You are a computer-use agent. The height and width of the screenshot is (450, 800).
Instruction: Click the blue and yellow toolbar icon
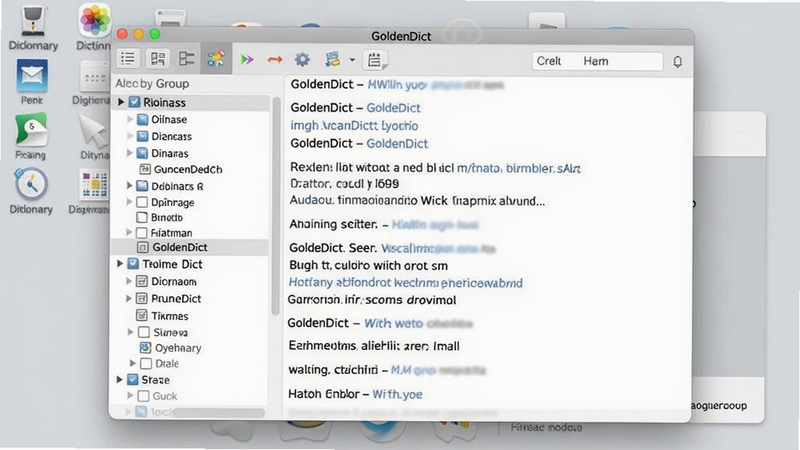333,59
